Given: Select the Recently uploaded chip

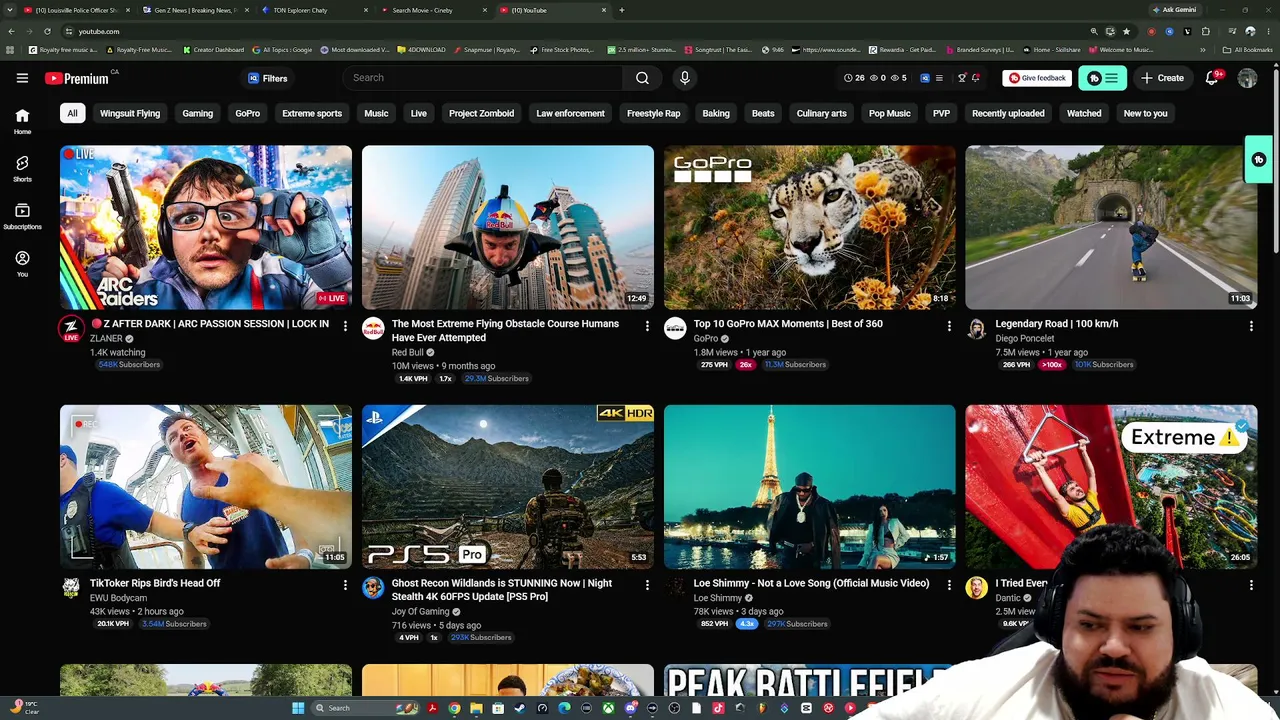Looking at the screenshot, I should tap(1008, 113).
